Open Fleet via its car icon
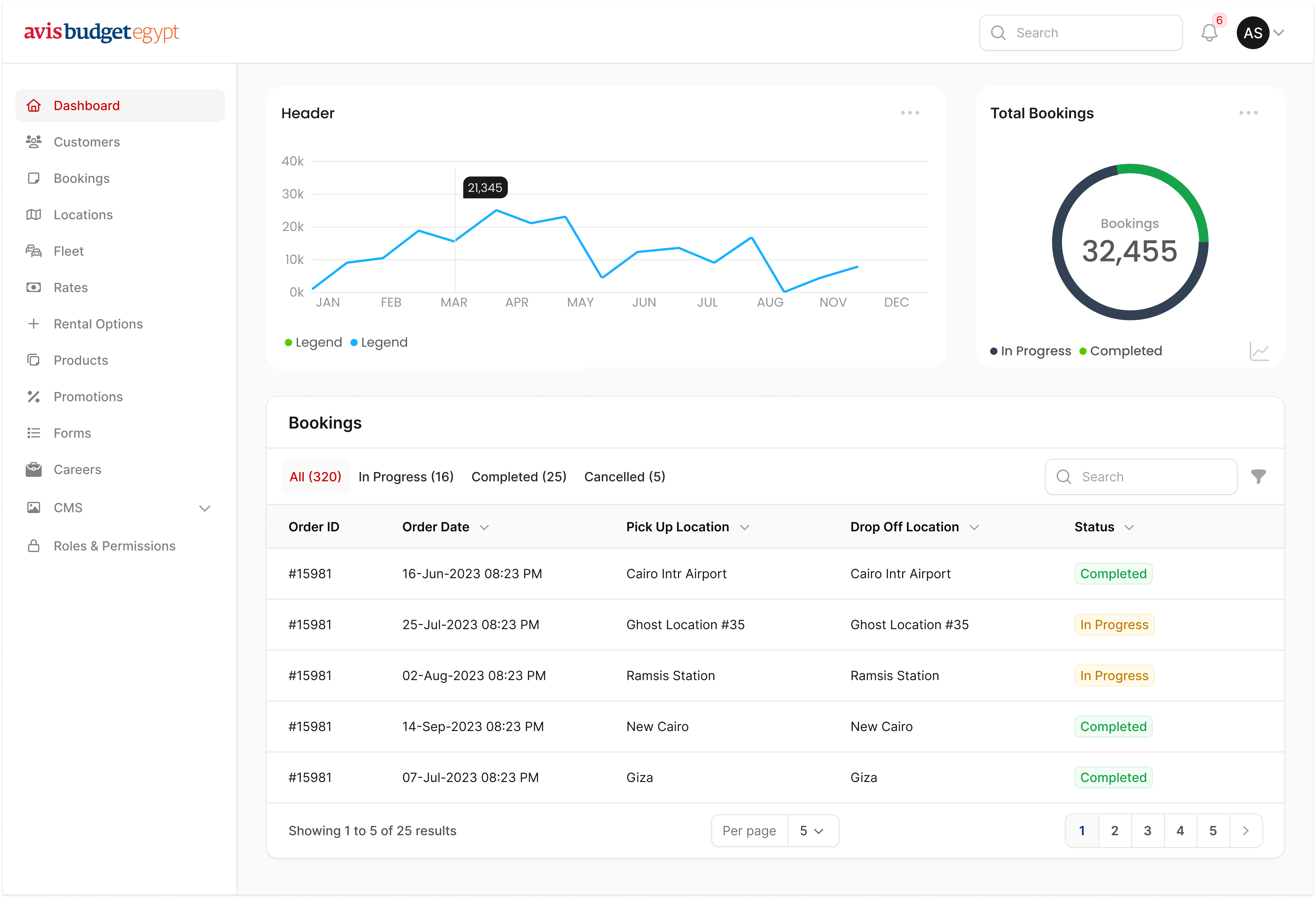Viewport: 1316px width, 898px height. point(33,251)
